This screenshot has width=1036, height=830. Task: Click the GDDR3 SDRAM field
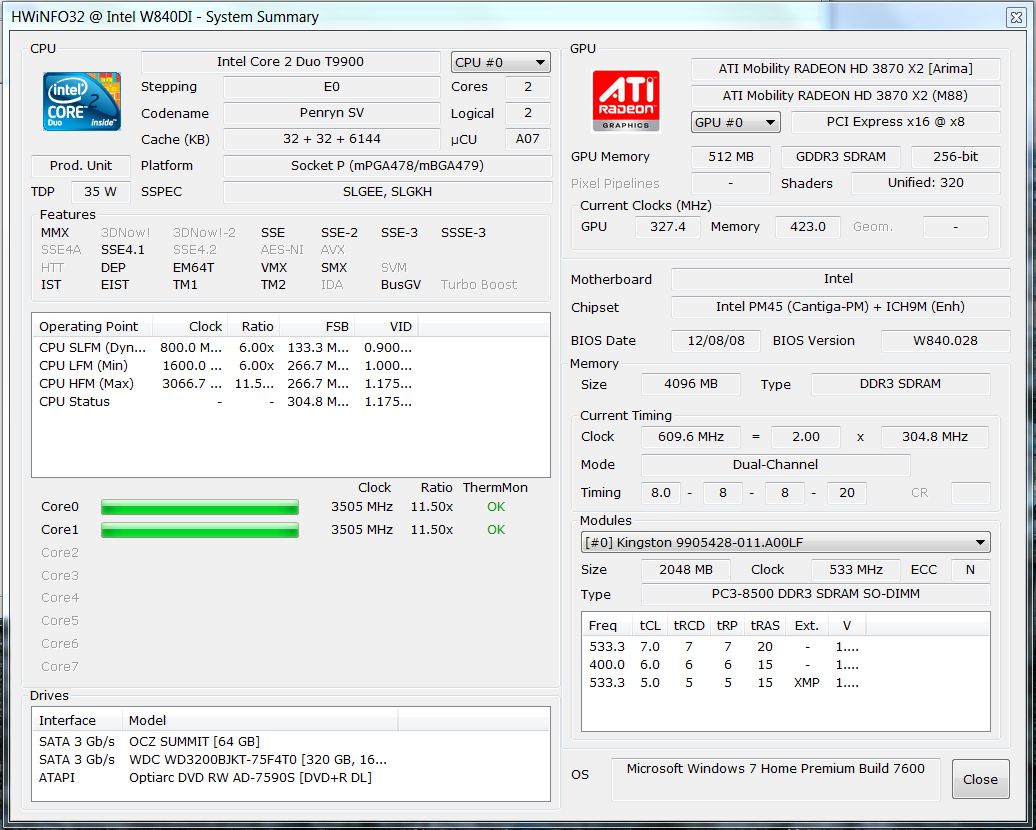(x=841, y=157)
